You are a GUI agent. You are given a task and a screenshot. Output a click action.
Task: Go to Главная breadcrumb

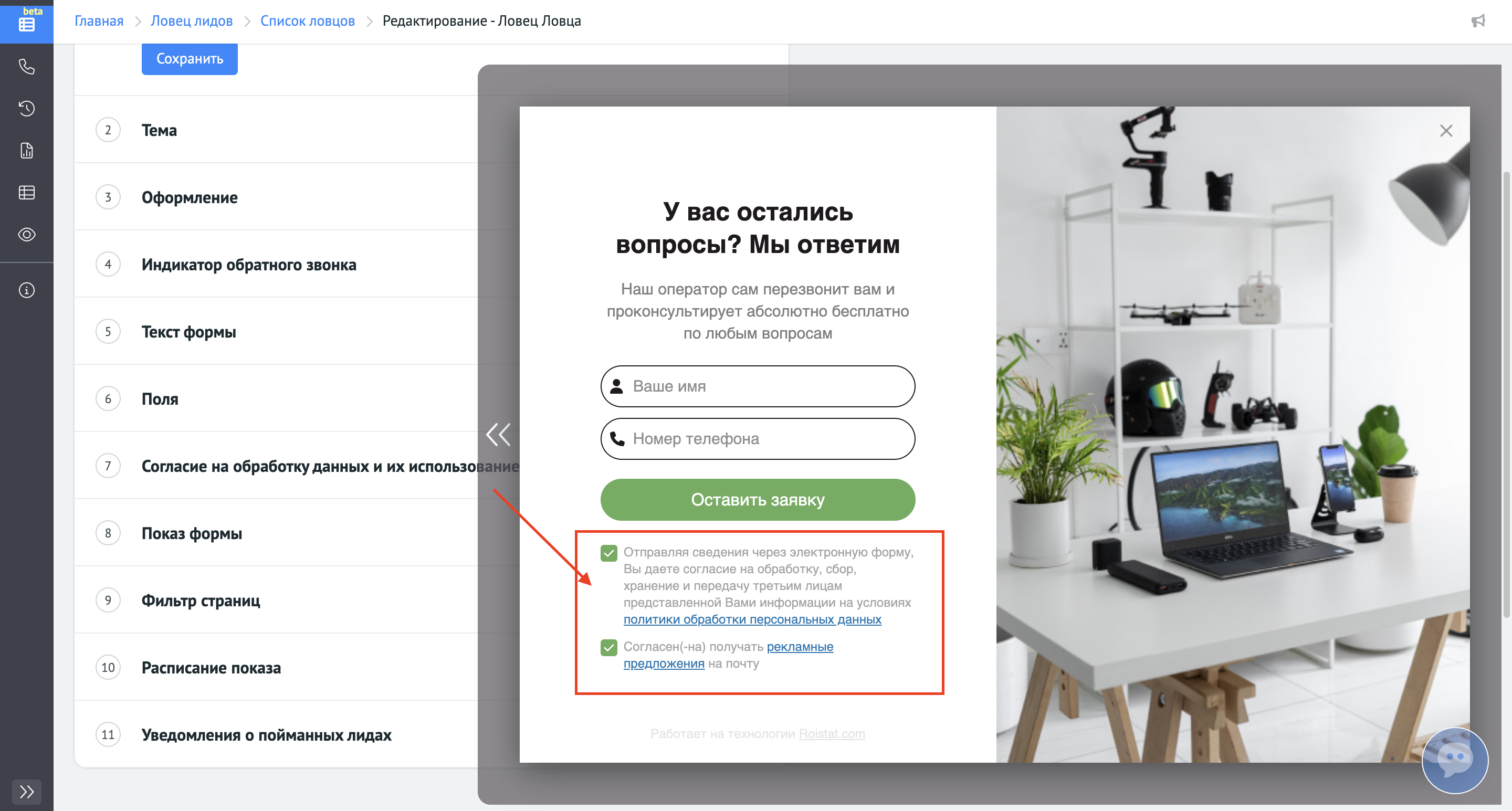coord(99,21)
